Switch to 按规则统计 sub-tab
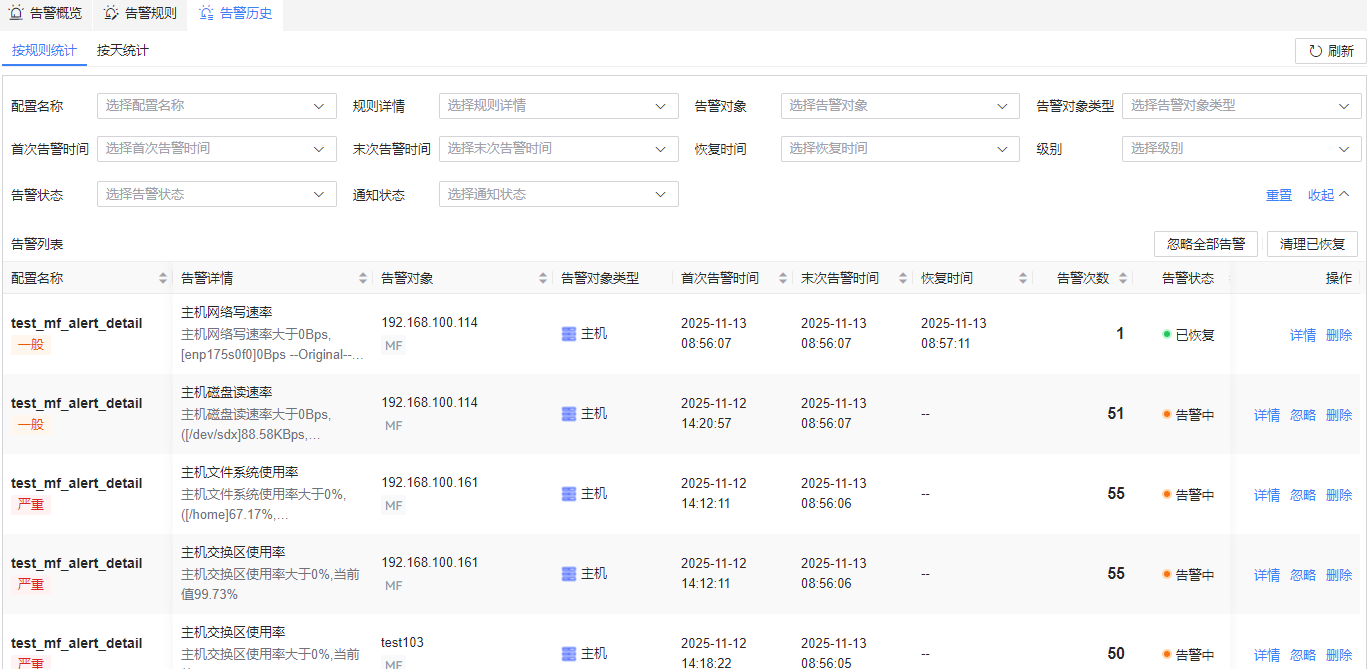 click(x=44, y=50)
